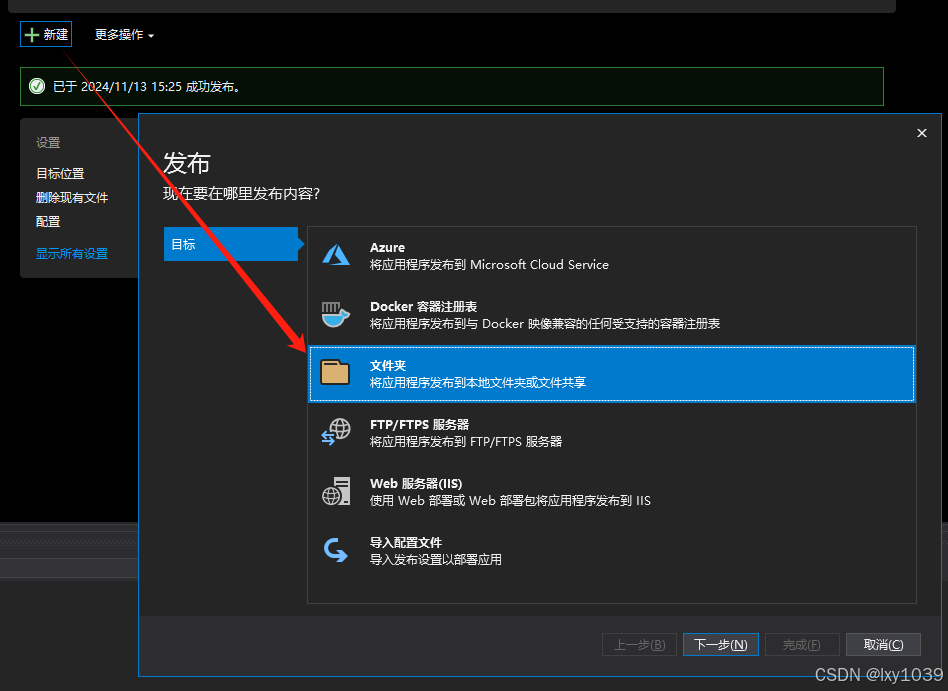The width and height of the screenshot is (948, 691).
Task: Click the 配置 setting label
Action: pyautogui.click(x=48, y=222)
